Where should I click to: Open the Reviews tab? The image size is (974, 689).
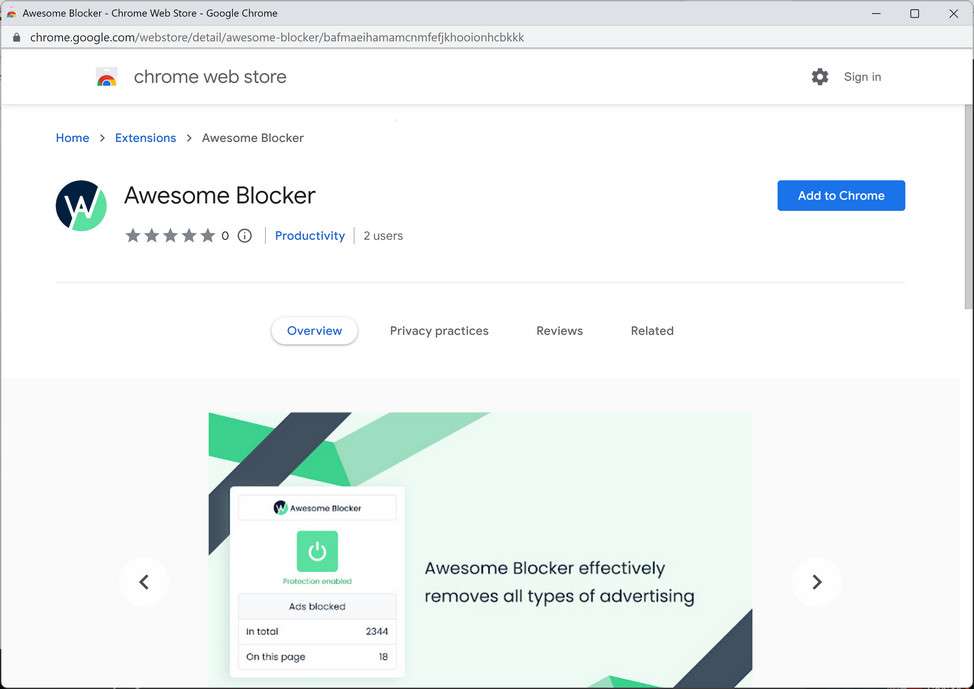pos(559,331)
